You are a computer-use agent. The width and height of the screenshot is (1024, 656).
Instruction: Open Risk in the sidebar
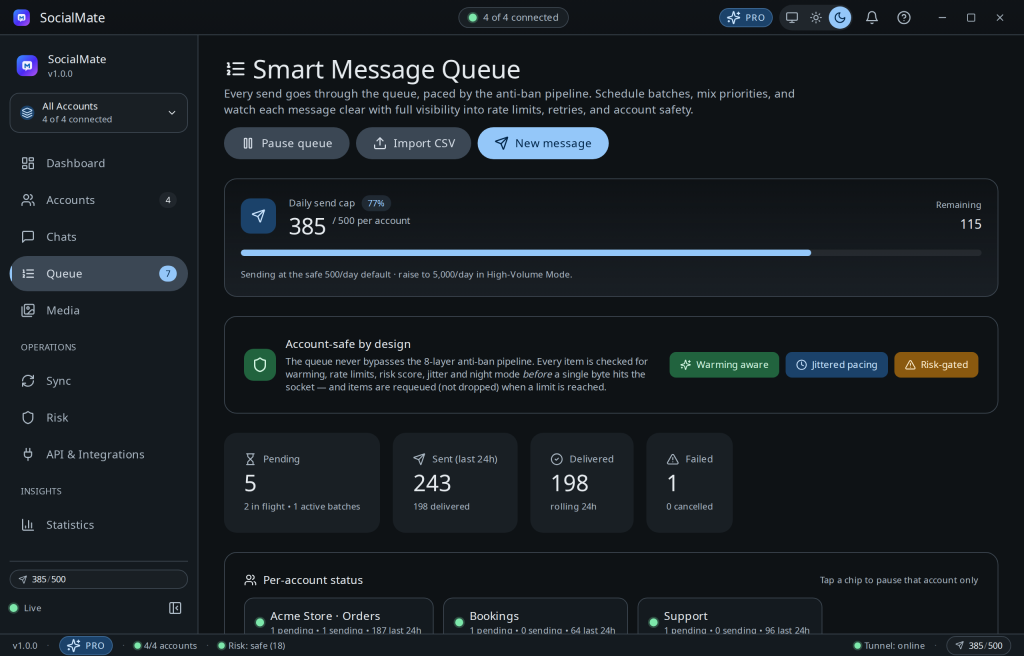click(99, 418)
